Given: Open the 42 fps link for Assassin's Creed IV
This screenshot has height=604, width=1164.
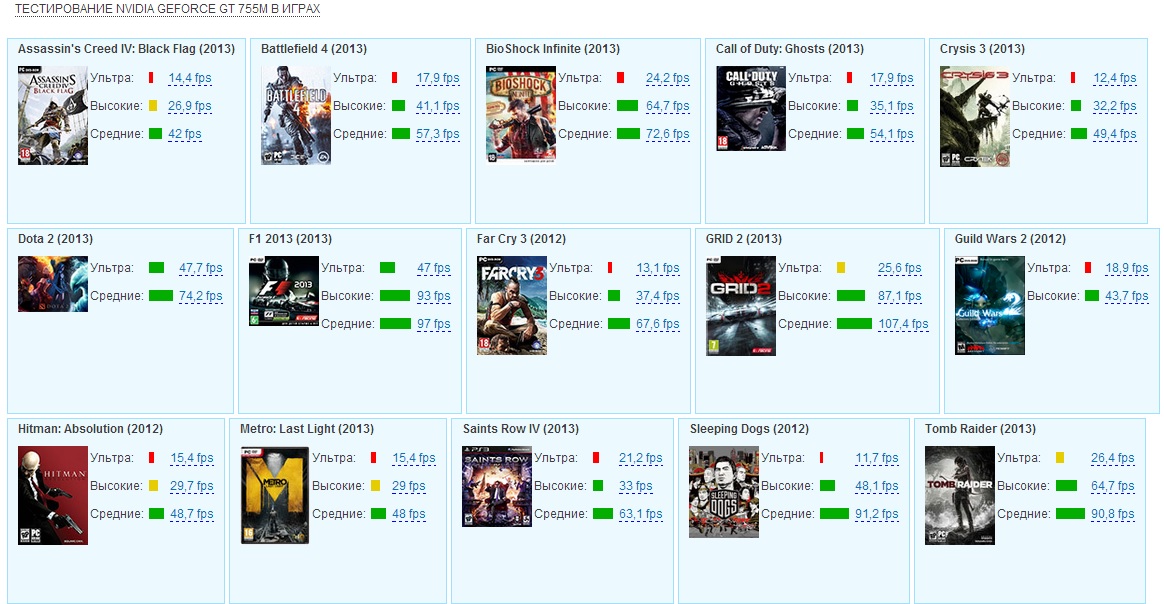Looking at the screenshot, I should click(185, 134).
